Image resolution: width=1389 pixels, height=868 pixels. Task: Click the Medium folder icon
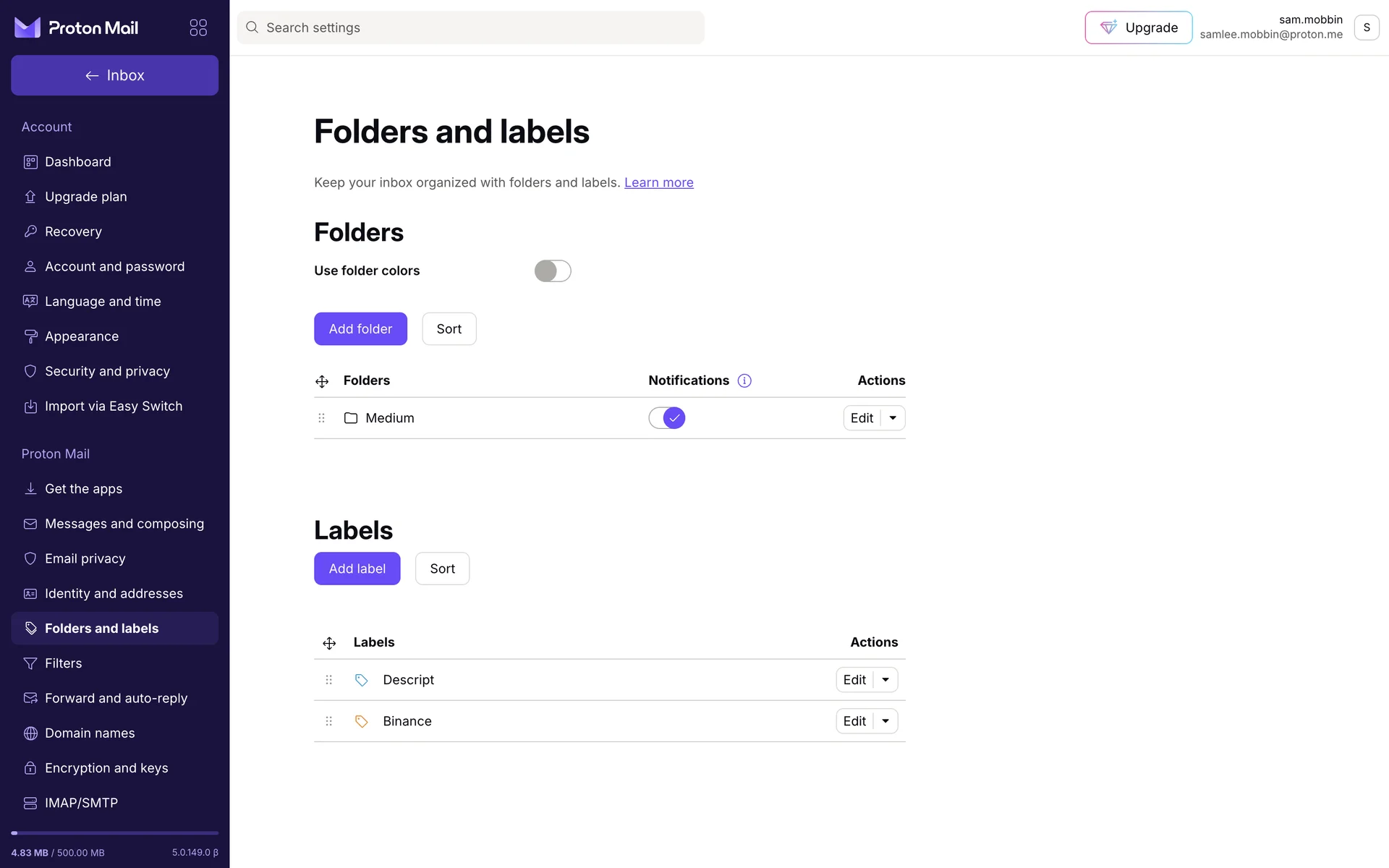[351, 418]
